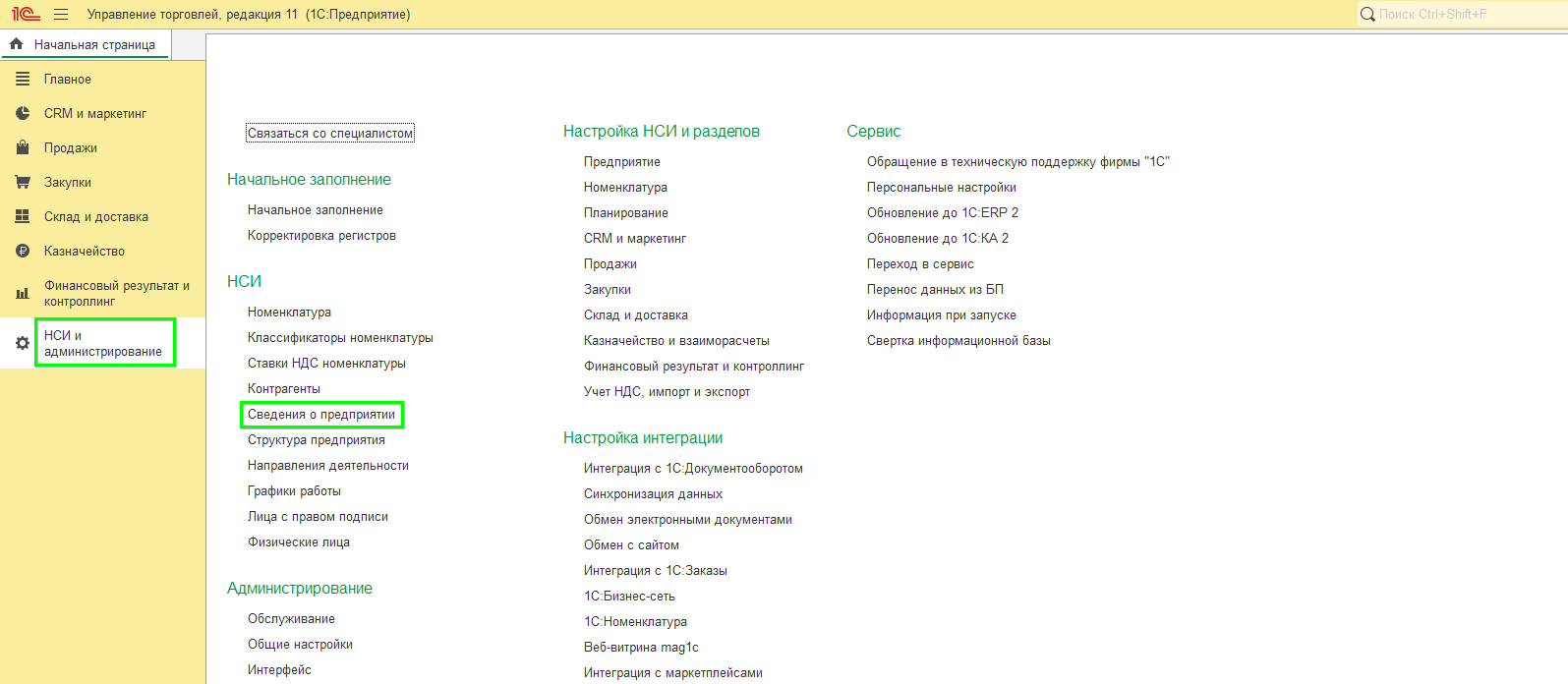
Task: Open Общие настройки
Action: coord(300,644)
